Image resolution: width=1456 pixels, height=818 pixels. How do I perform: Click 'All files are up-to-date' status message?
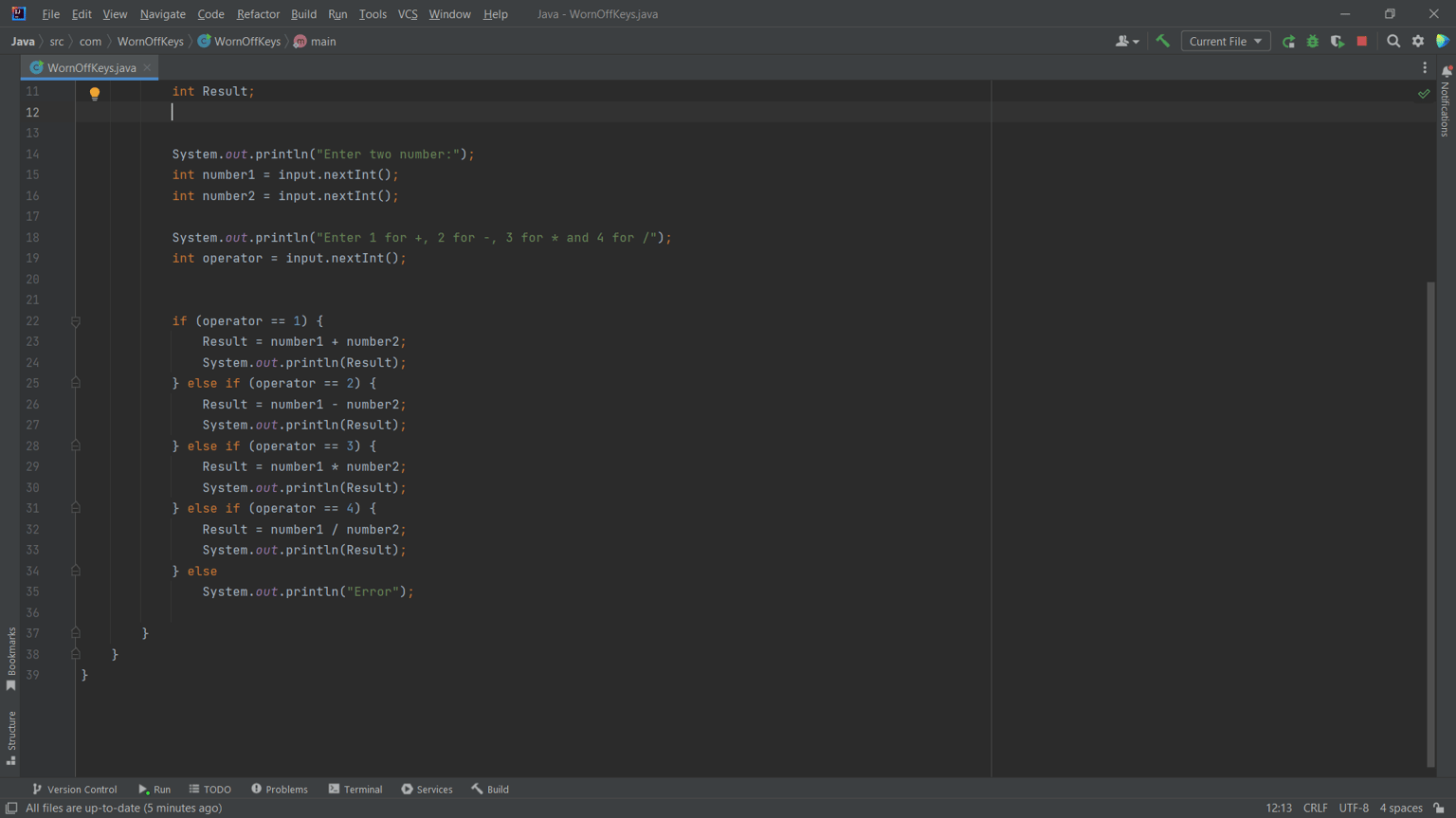(123, 809)
